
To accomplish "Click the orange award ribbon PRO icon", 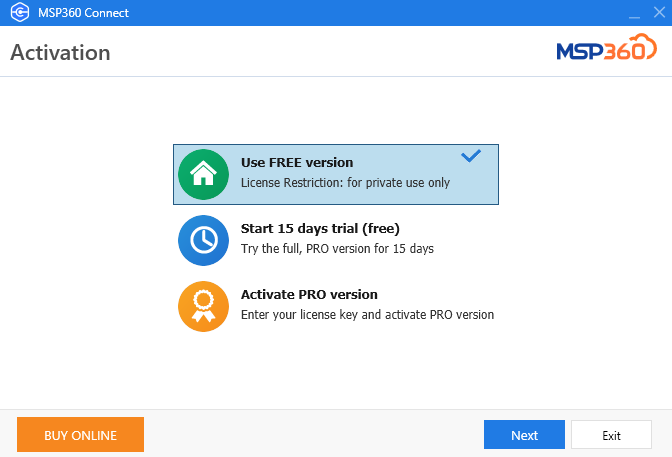I will [x=203, y=307].
